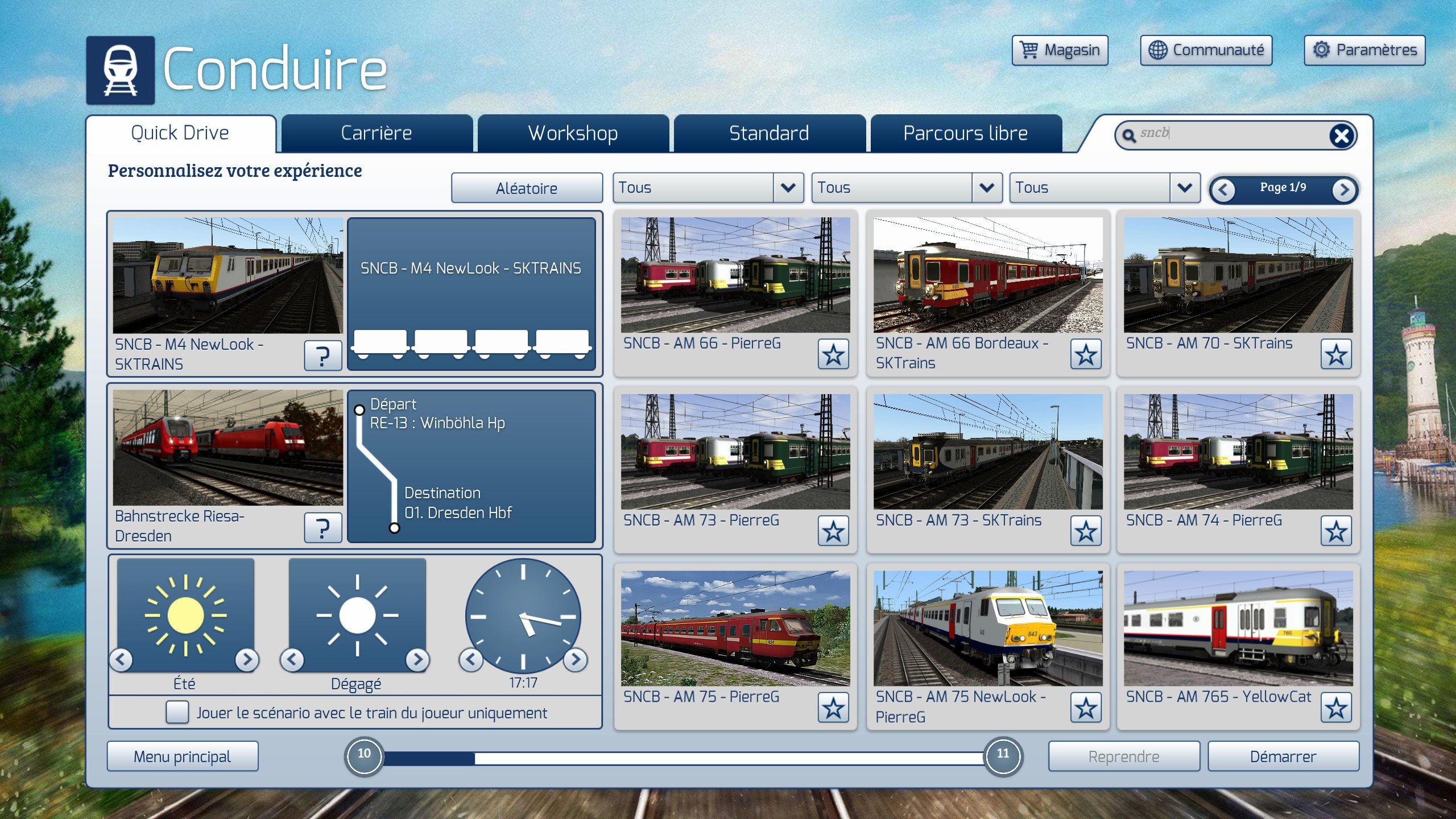Switch to next weather after Dégagé
Viewport: 1456px width, 819px height.
coord(418,660)
